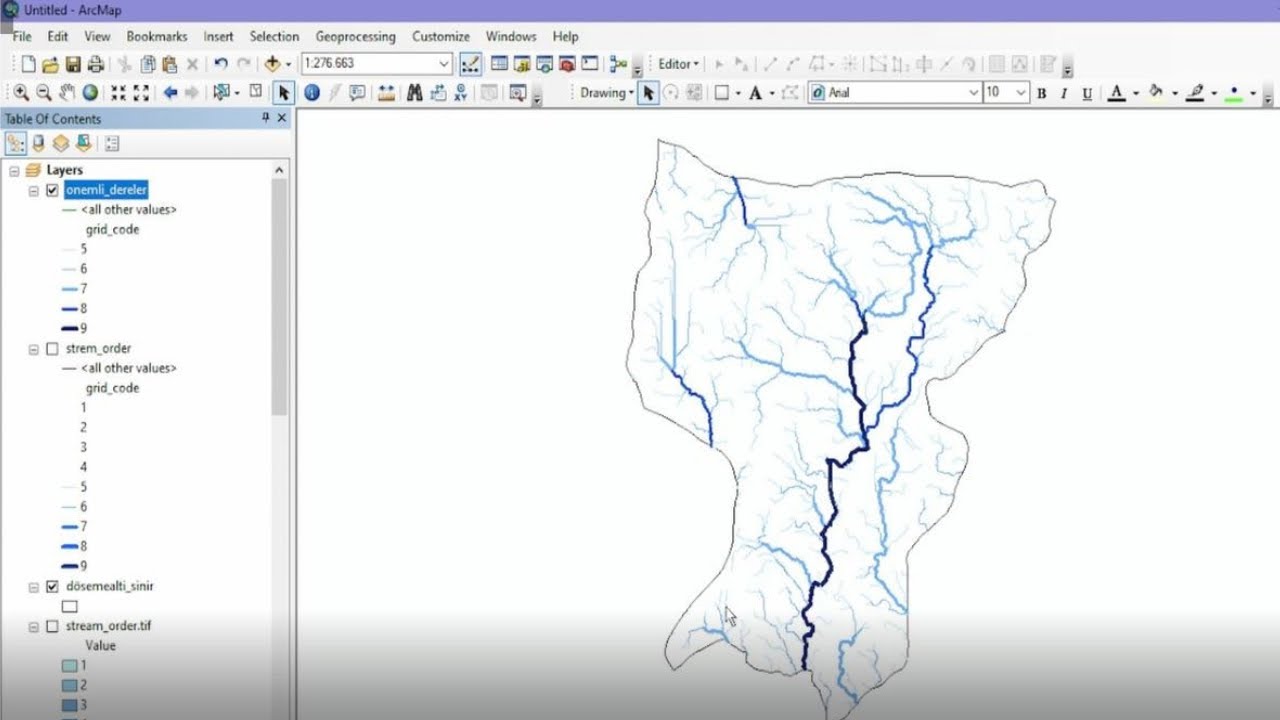1280x720 pixels.
Task: Save the map document
Action: 73,64
